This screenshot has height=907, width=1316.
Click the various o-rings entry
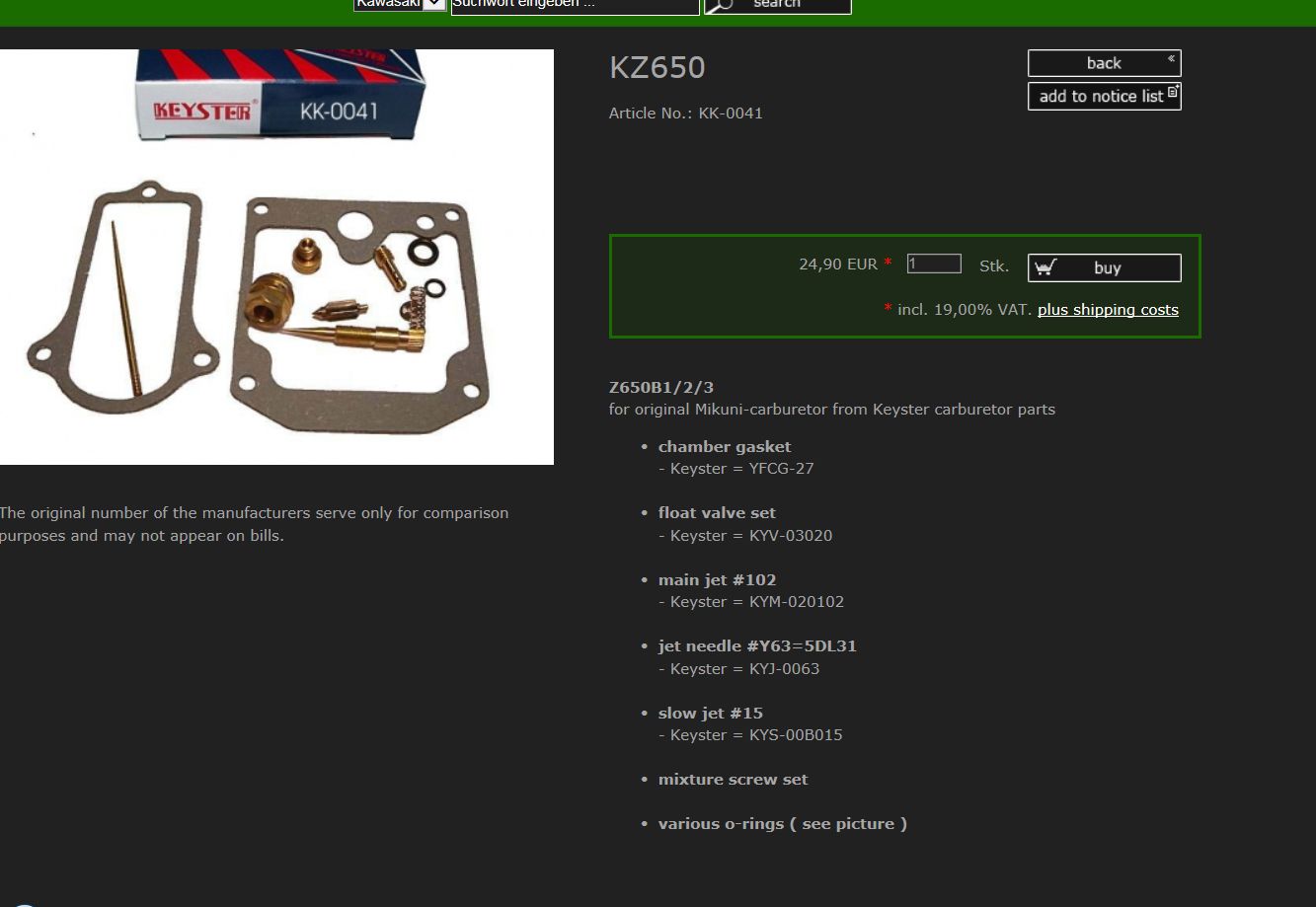(783, 824)
